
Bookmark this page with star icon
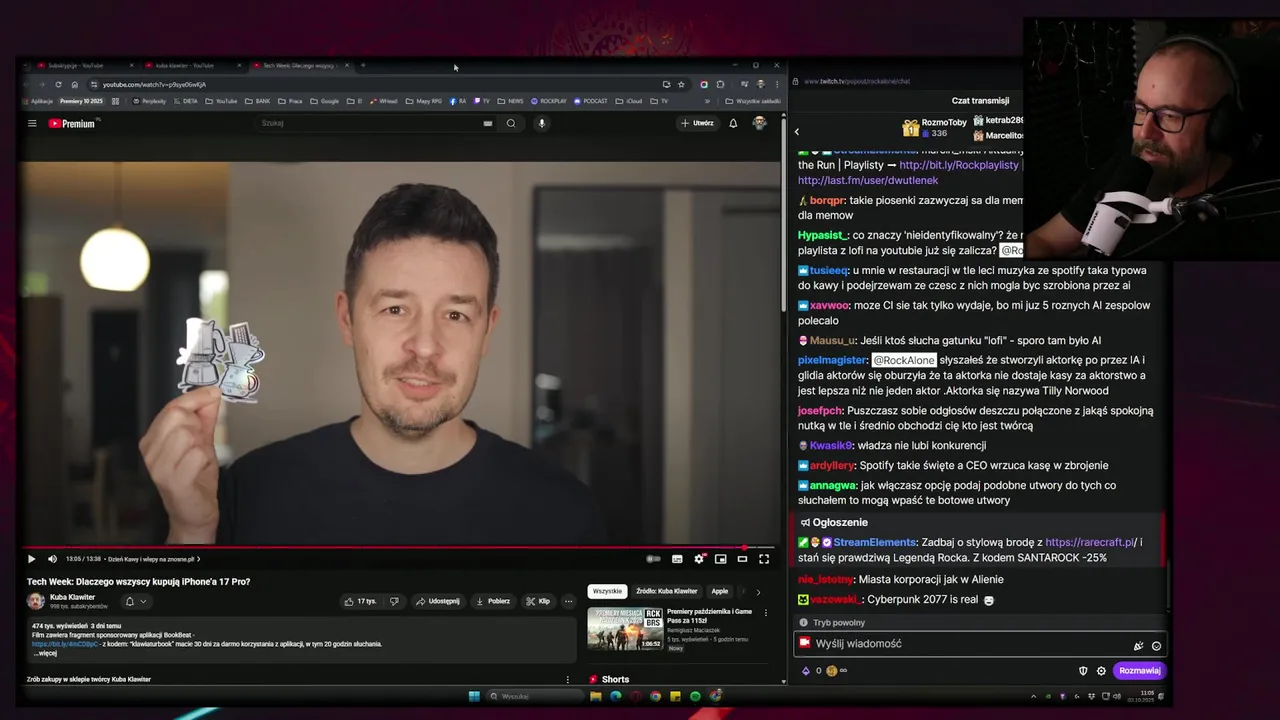point(681,84)
